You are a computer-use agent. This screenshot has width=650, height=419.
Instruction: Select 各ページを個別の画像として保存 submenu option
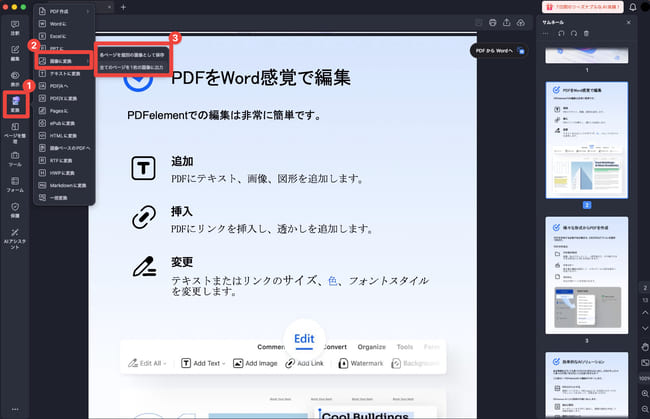tap(132, 55)
